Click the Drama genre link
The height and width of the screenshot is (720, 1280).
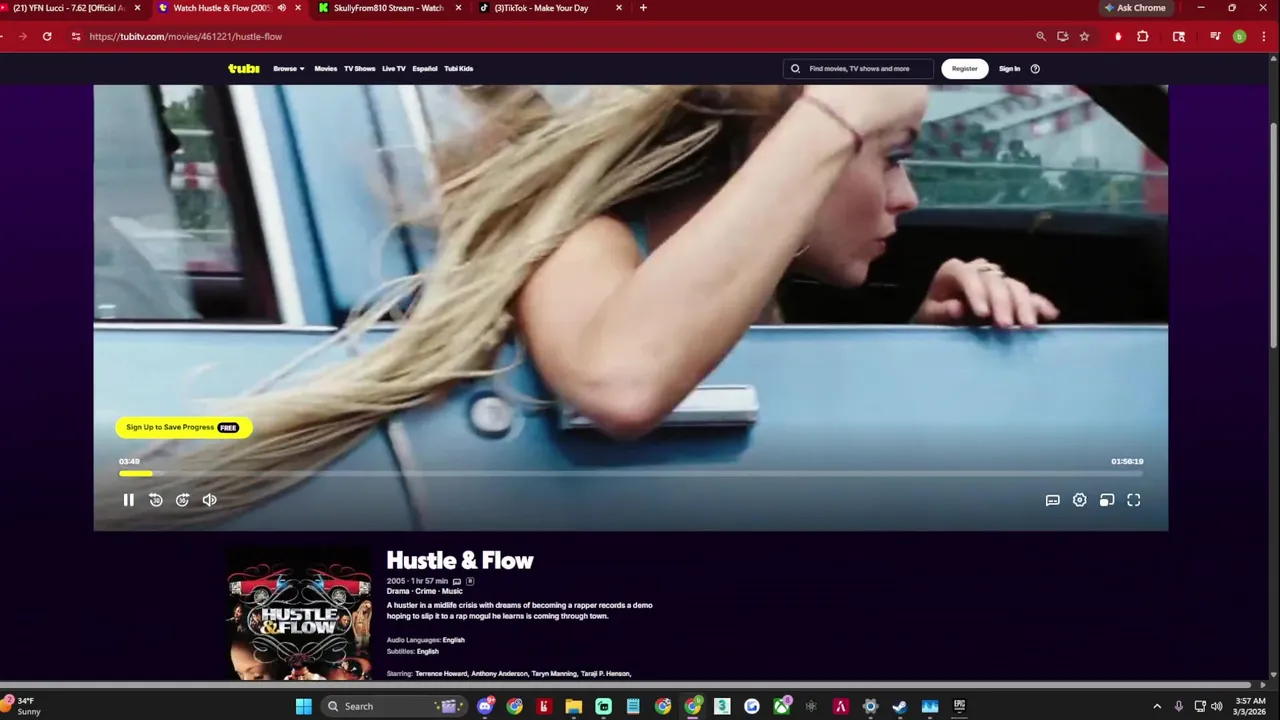tap(398, 591)
